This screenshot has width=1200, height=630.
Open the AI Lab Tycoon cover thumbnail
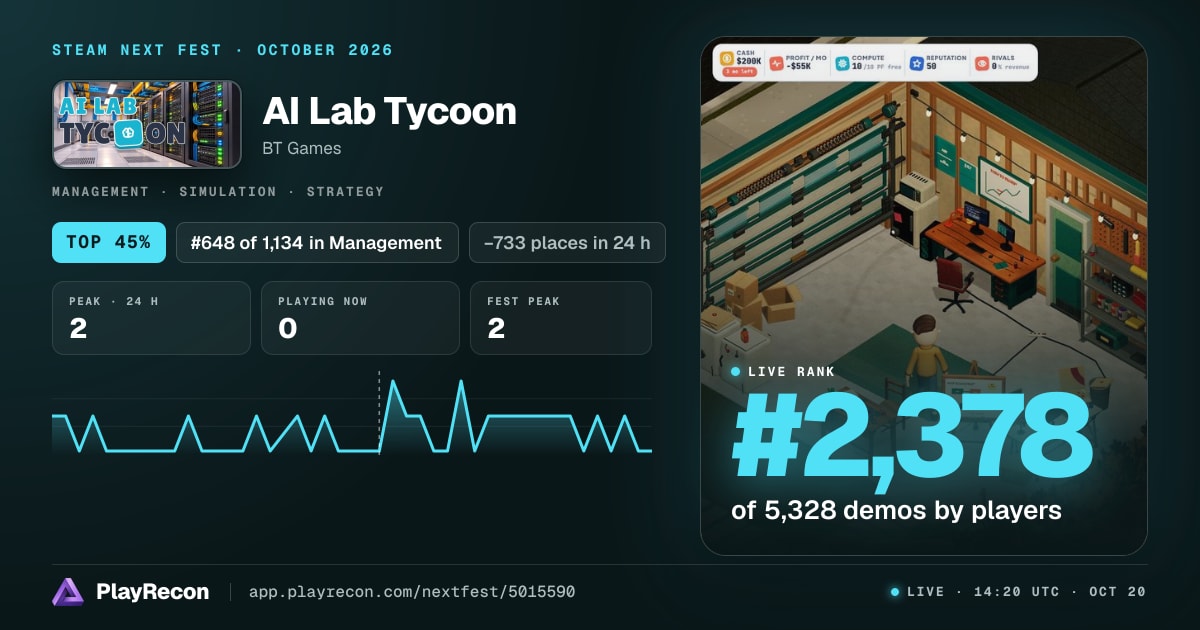(147, 124)
